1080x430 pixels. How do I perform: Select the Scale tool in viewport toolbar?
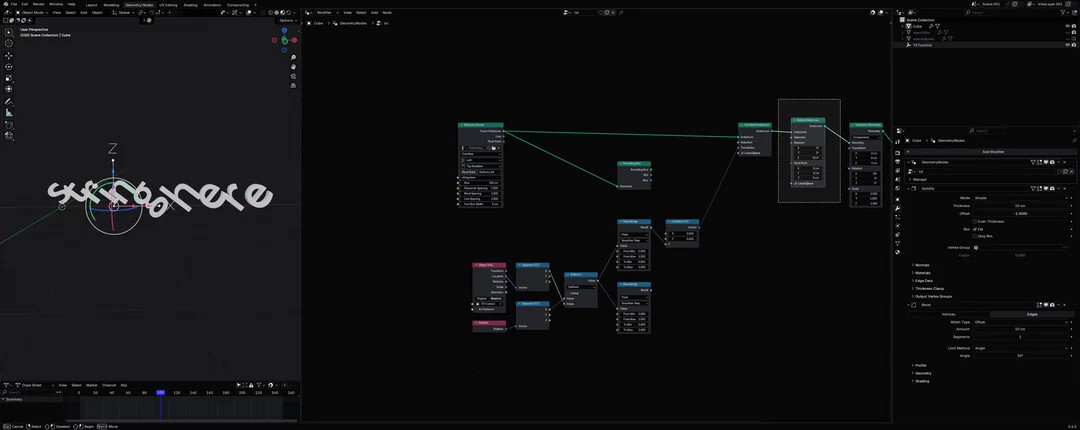pyautogui.click(x=9, y=78)
